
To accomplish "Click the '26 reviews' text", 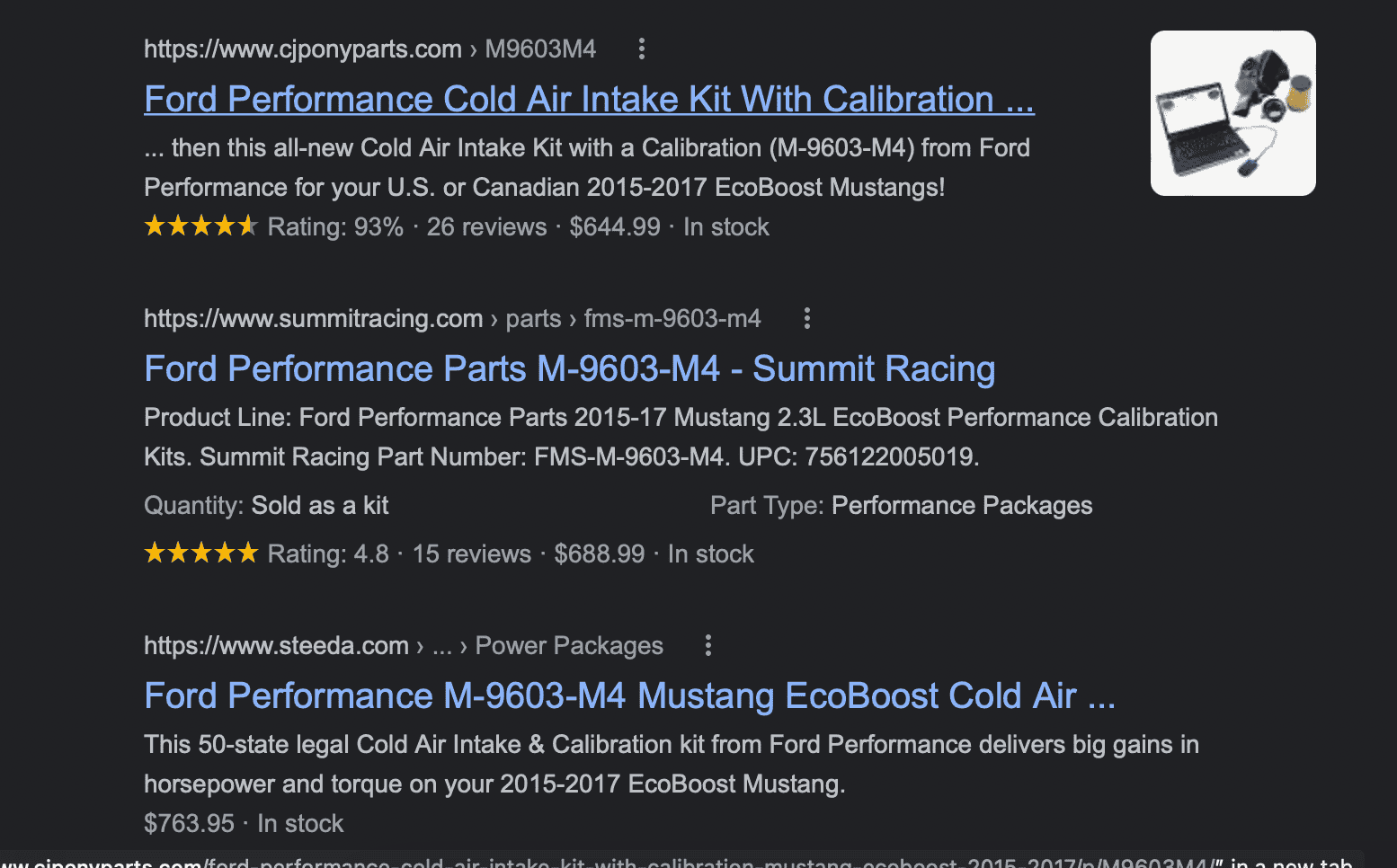I will (486, 226).
